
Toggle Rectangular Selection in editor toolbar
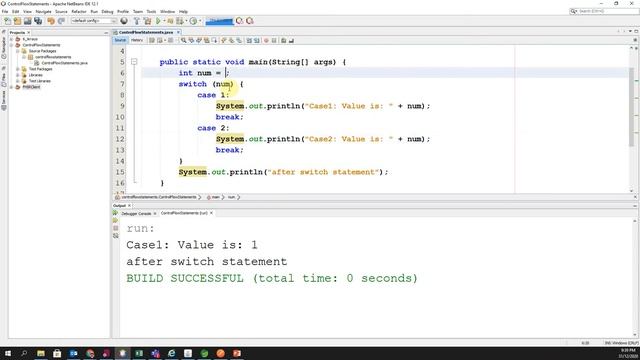click(214, 40)
